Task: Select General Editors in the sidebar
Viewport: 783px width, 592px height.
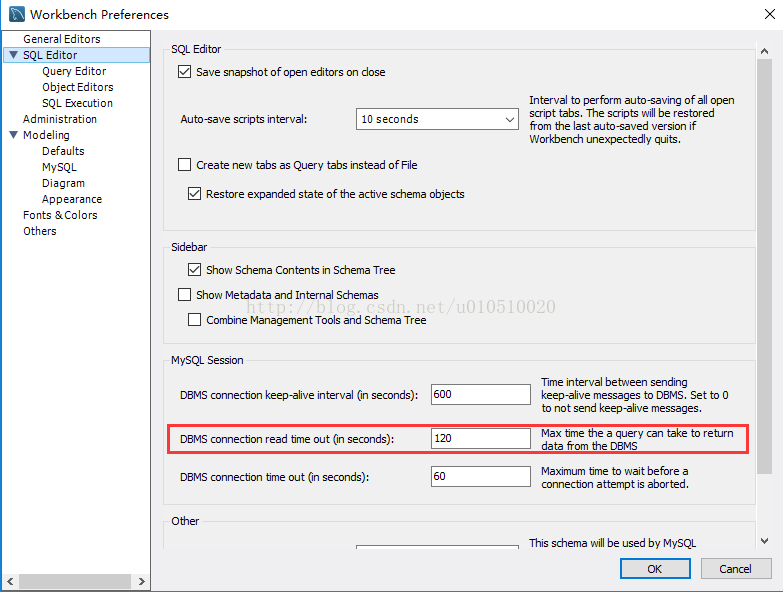Action: 61,39
